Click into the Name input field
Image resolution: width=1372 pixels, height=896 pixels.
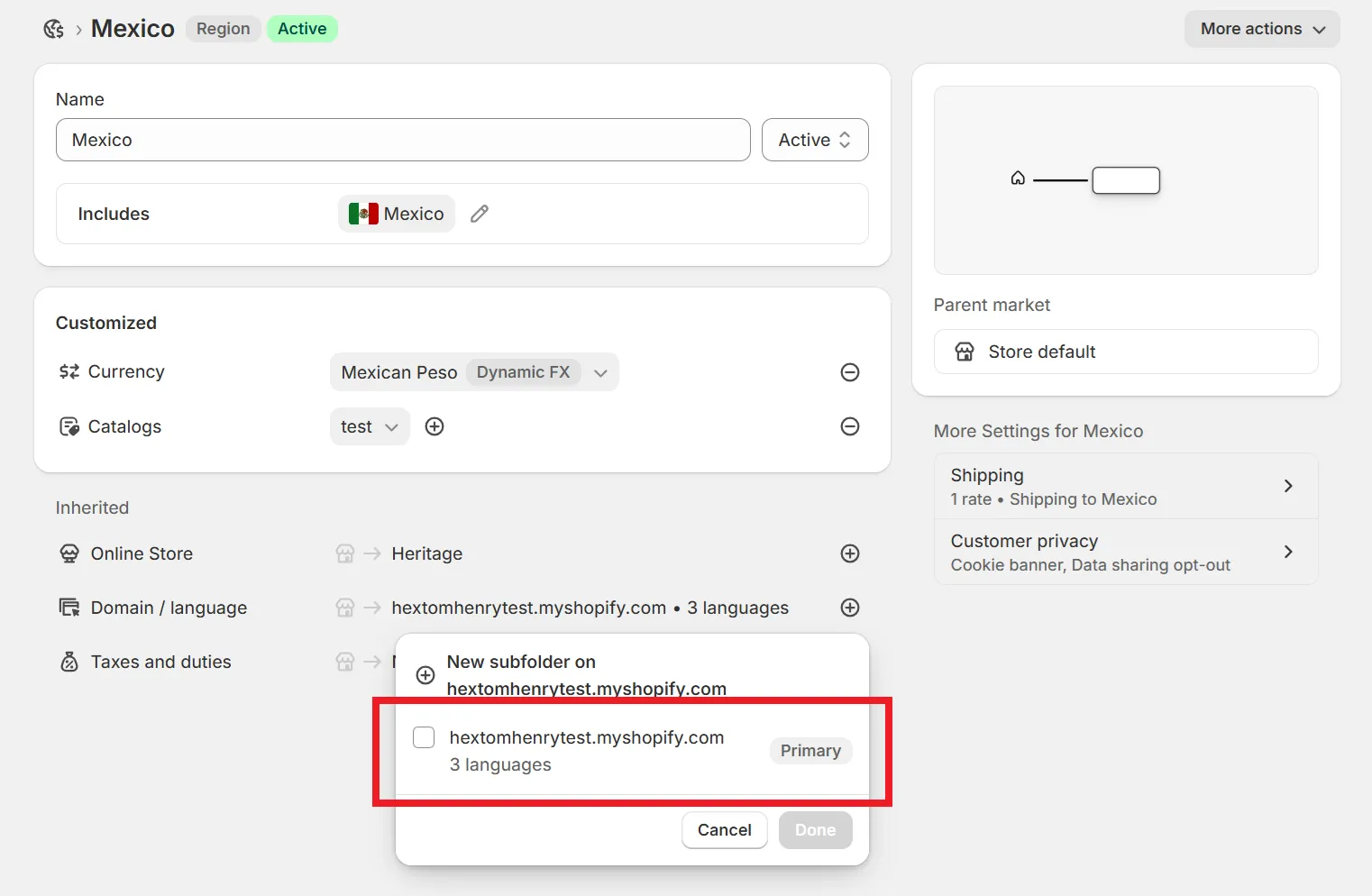coord(403,140)
